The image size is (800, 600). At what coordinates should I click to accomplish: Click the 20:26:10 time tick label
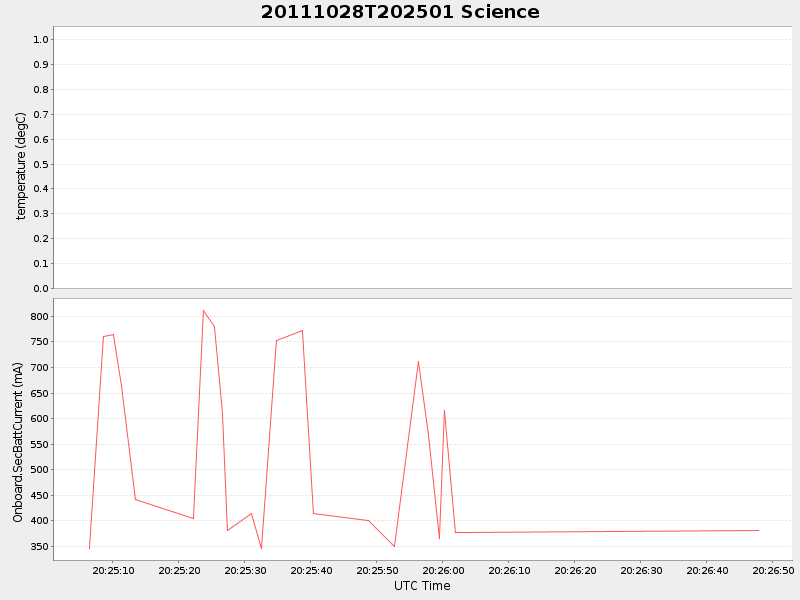click(x=509, y=570)
